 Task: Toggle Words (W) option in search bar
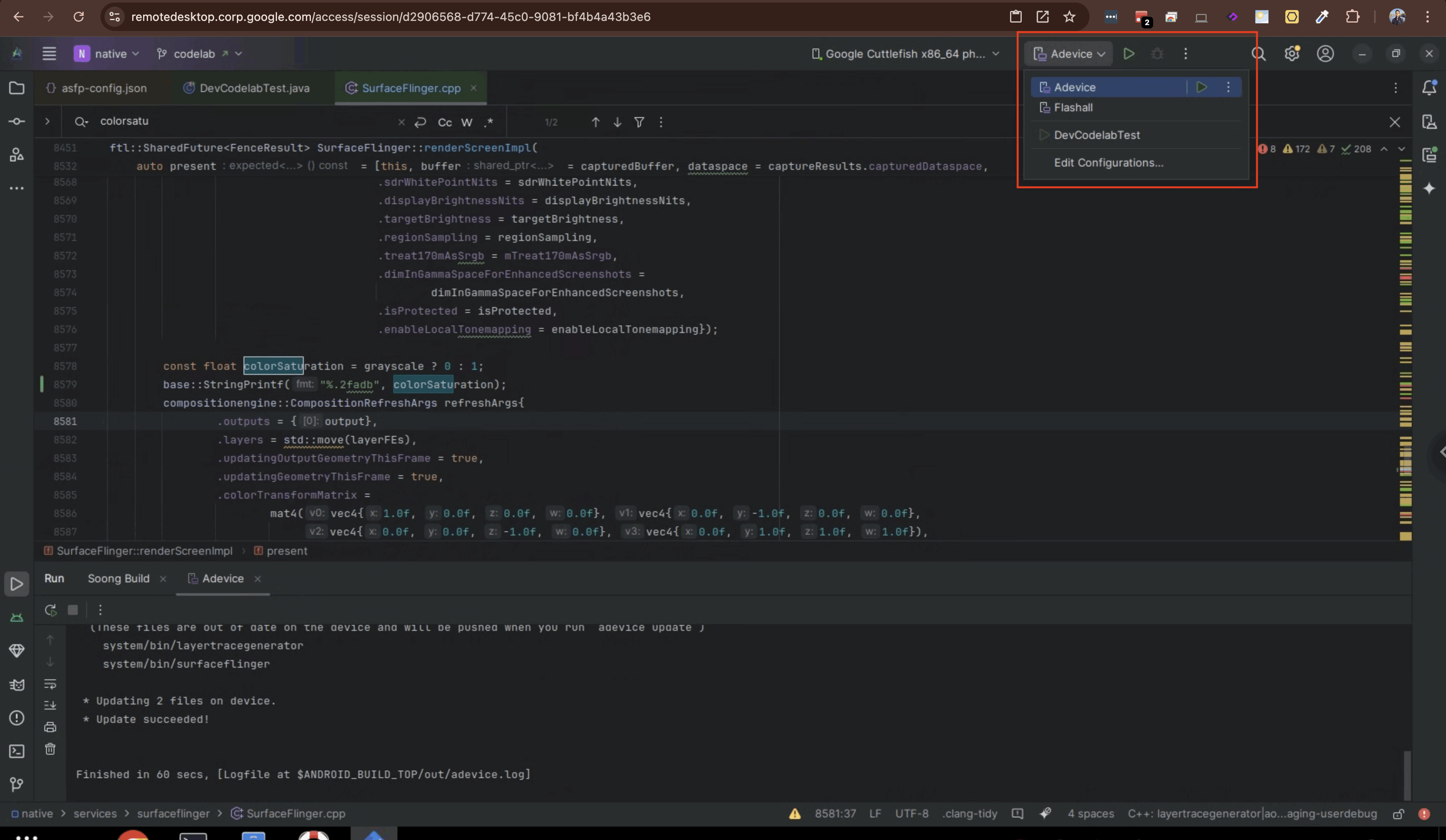click(x=467, y=122)
